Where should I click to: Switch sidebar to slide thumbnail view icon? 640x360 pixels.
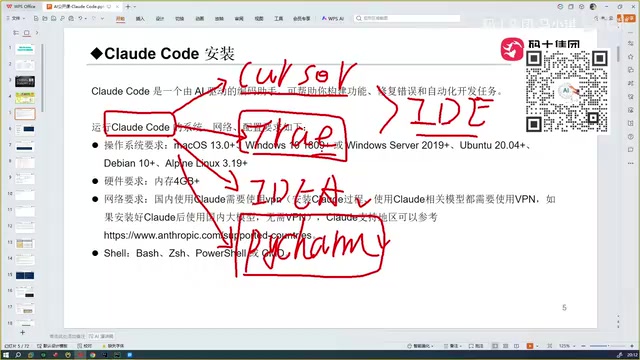tap(27, 33)
